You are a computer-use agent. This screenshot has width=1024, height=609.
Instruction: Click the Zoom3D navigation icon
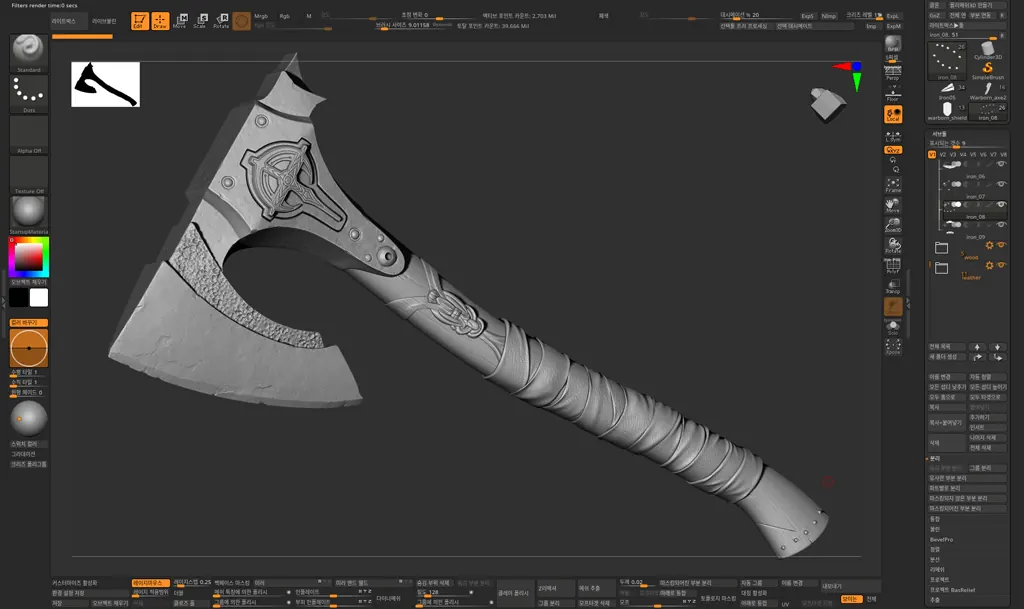pyautogui.click(x=893, y=225)
